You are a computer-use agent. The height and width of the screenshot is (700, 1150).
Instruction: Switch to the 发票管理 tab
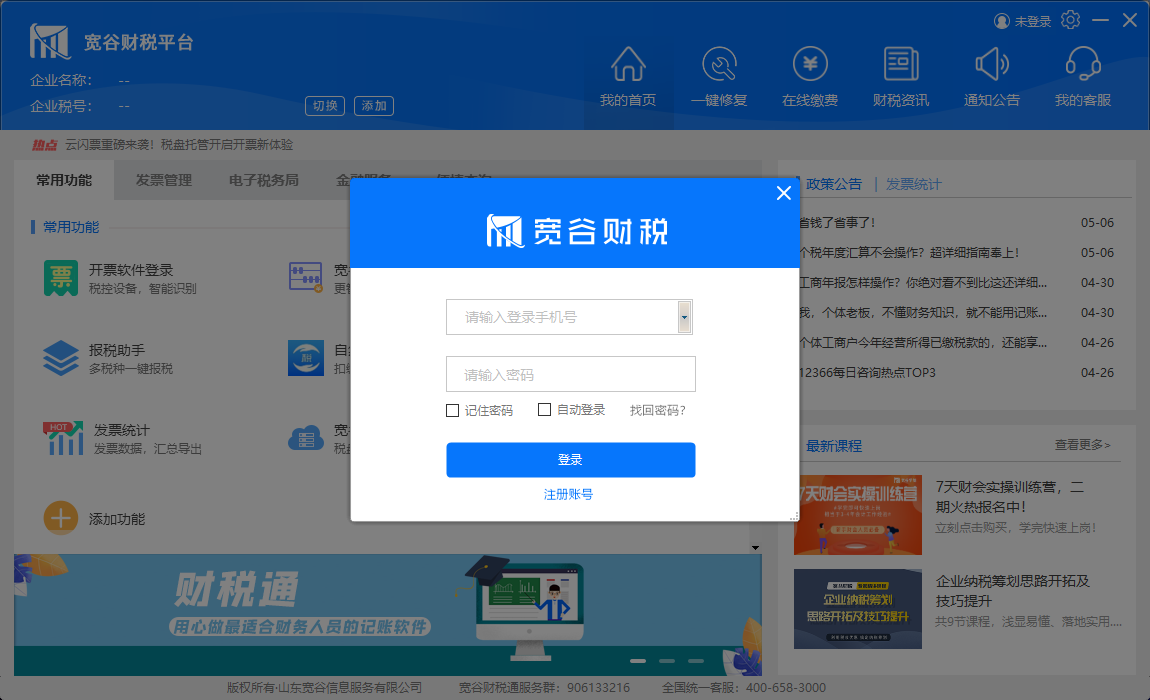[164, 181]
